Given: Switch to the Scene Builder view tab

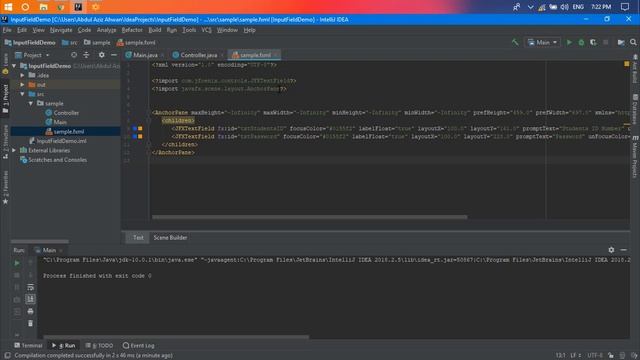Looking at the screenshot, I should (x=170, y=238).
